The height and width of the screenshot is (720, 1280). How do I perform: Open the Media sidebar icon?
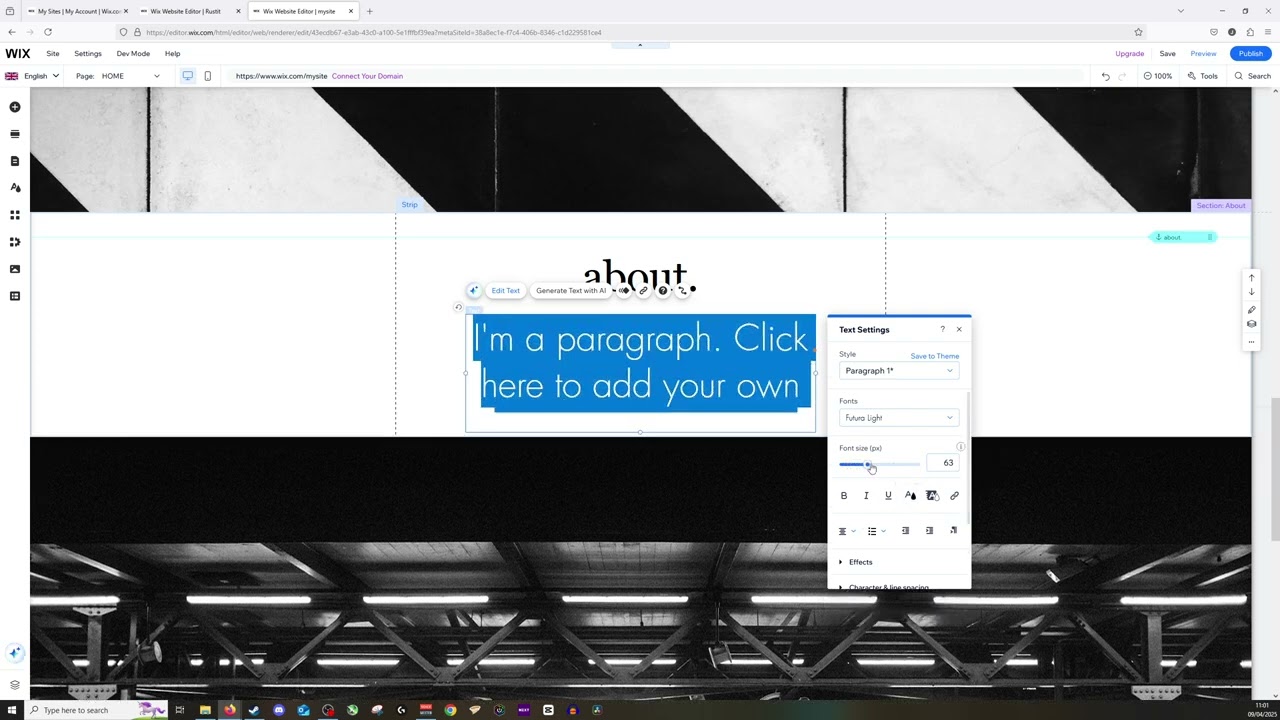coord(15,269)
